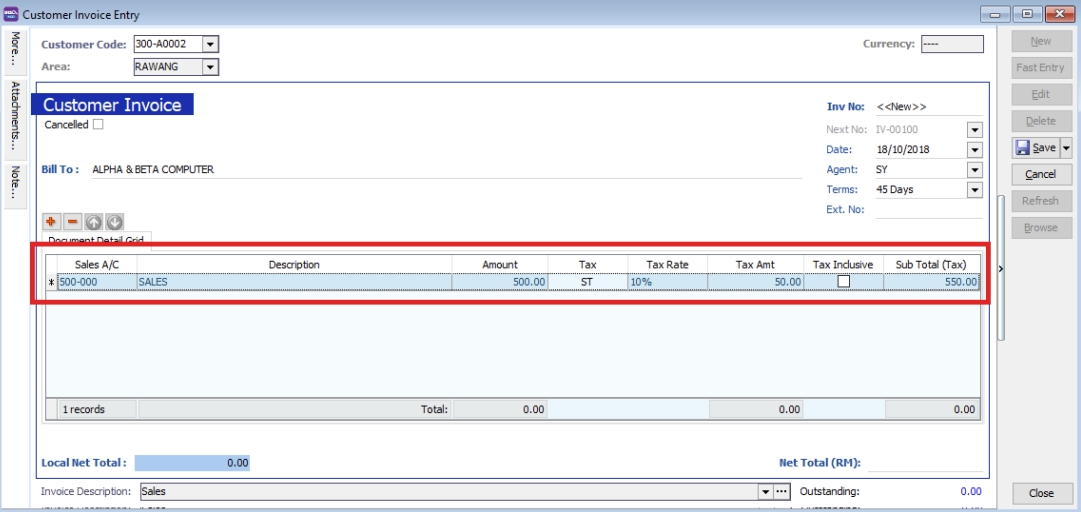The height and width of the screenshot is (512, 1081).
Task: Open Date picker dropdown
Action: (975, 150)
